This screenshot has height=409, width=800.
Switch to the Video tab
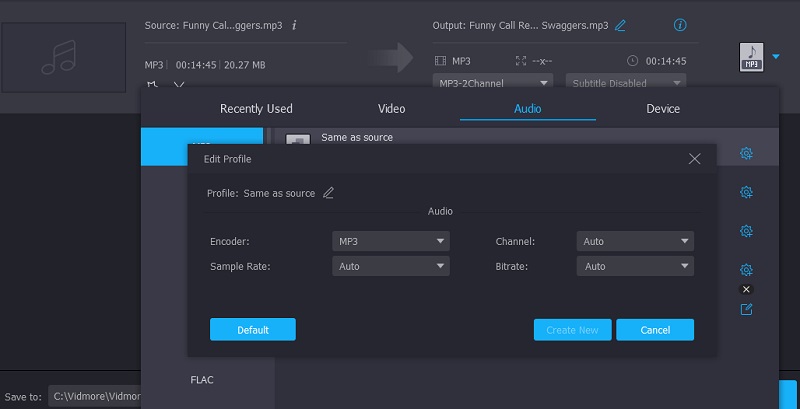click(392, 108)
